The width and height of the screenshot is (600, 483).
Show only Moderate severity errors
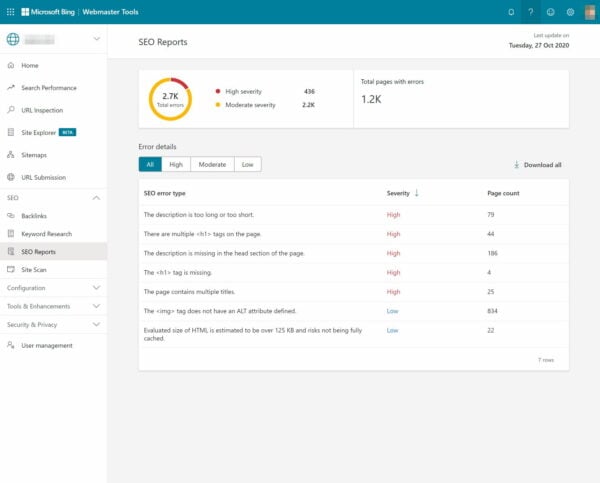pos(212,164)
